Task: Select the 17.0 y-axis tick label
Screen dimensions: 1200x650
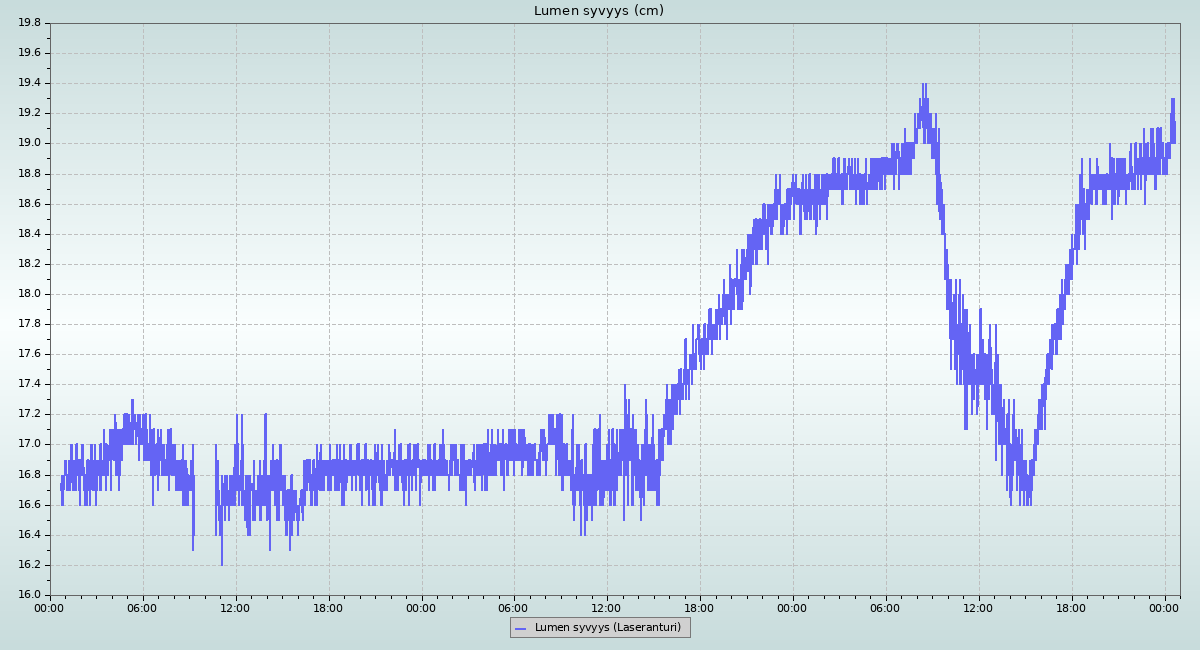Action: pos(30,444)
